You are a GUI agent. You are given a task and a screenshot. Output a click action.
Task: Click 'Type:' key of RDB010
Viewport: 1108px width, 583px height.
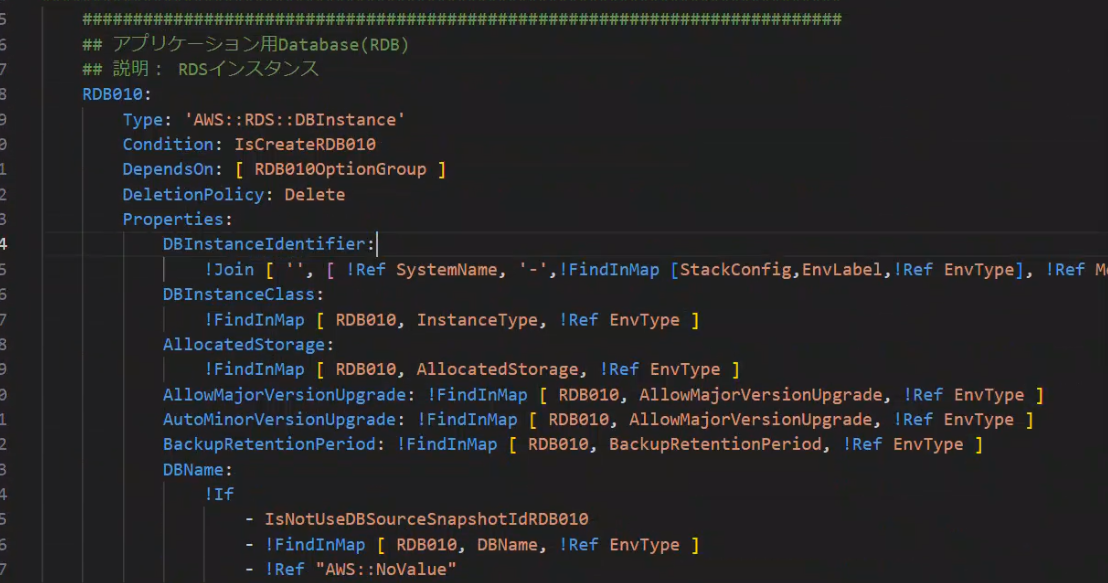[x=147, y=119]
